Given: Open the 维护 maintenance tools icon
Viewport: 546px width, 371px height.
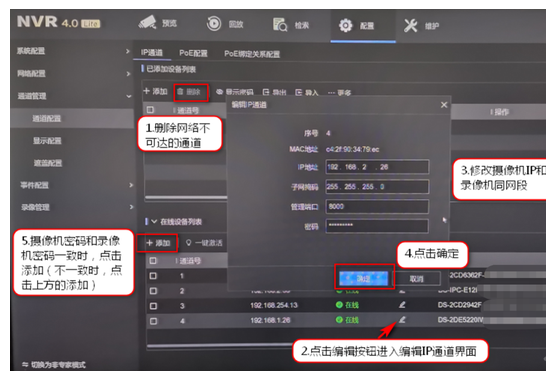Looking at the screenshot, I should (x=411, y=25).
